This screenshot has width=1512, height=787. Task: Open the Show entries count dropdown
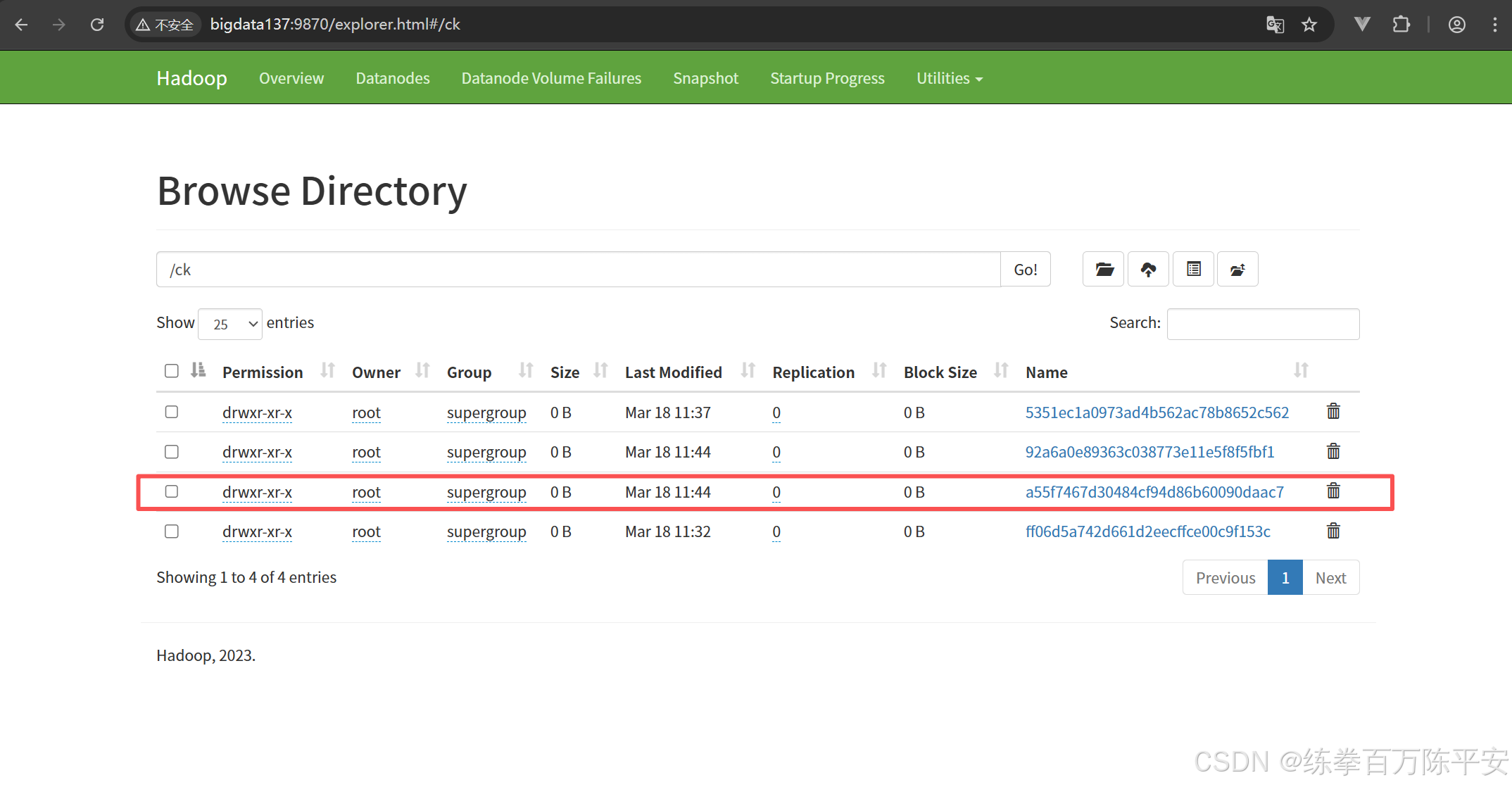[x=230, y=324]
